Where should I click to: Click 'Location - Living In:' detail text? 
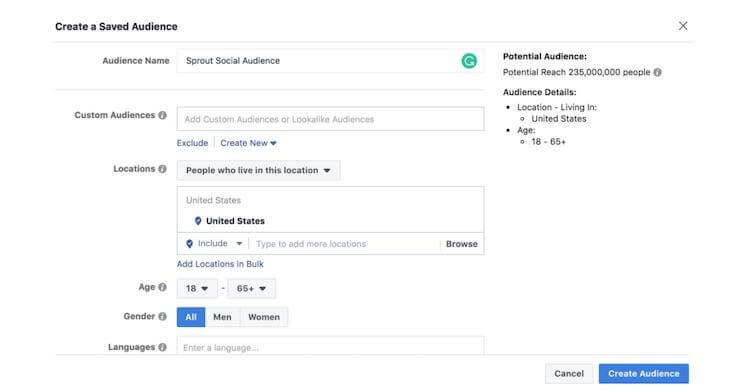click(x=557, y=107)
